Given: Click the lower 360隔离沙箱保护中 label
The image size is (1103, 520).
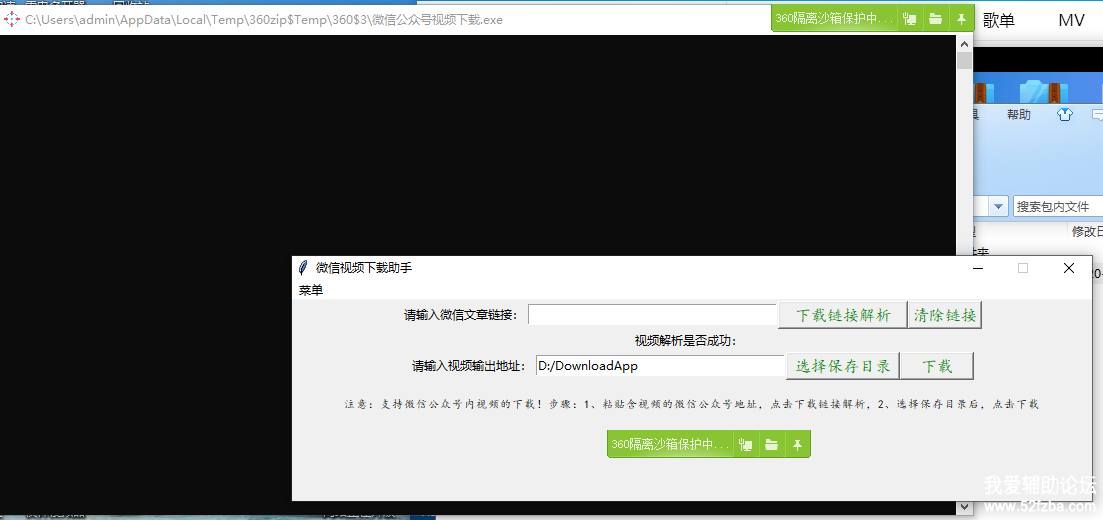Looking at the screenshot, I should [x=670, y=444].
